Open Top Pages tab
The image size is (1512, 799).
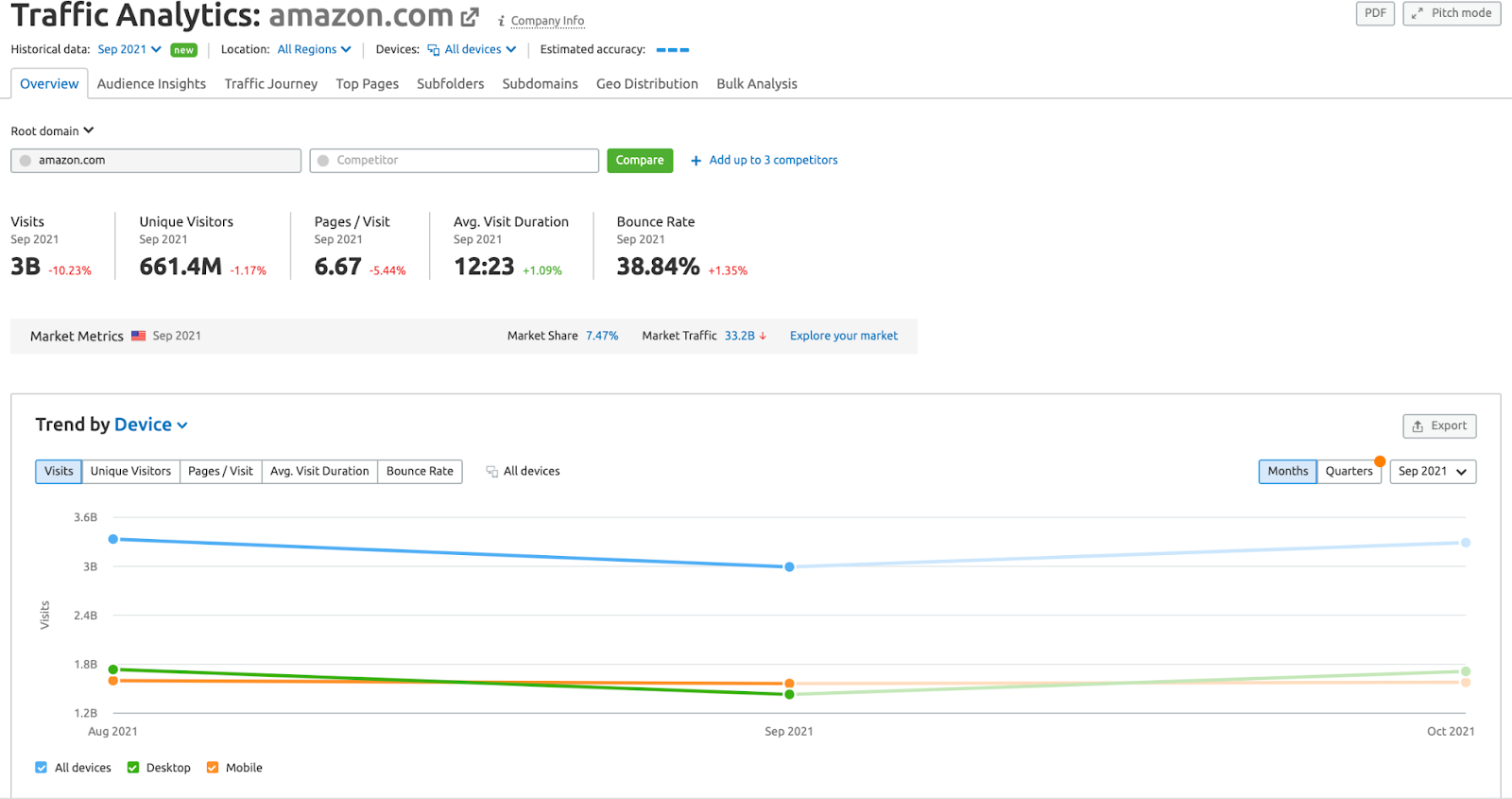[x=368, y=84]
